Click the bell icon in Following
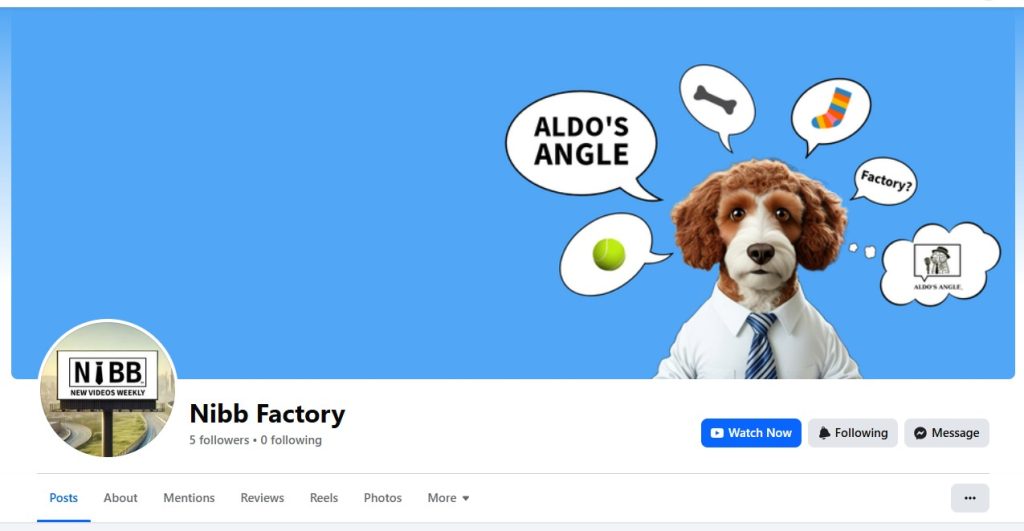This screenshot has width=1024, height=531. pyautogui.click(x=824, y=433)
